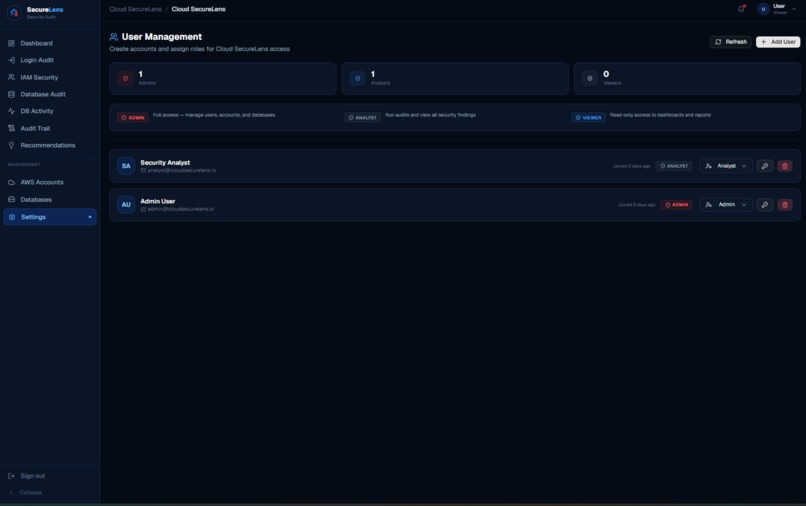The width and height of the screenshot is (806, 506).
Task: Open notifications bell
Action: point(741,9)
